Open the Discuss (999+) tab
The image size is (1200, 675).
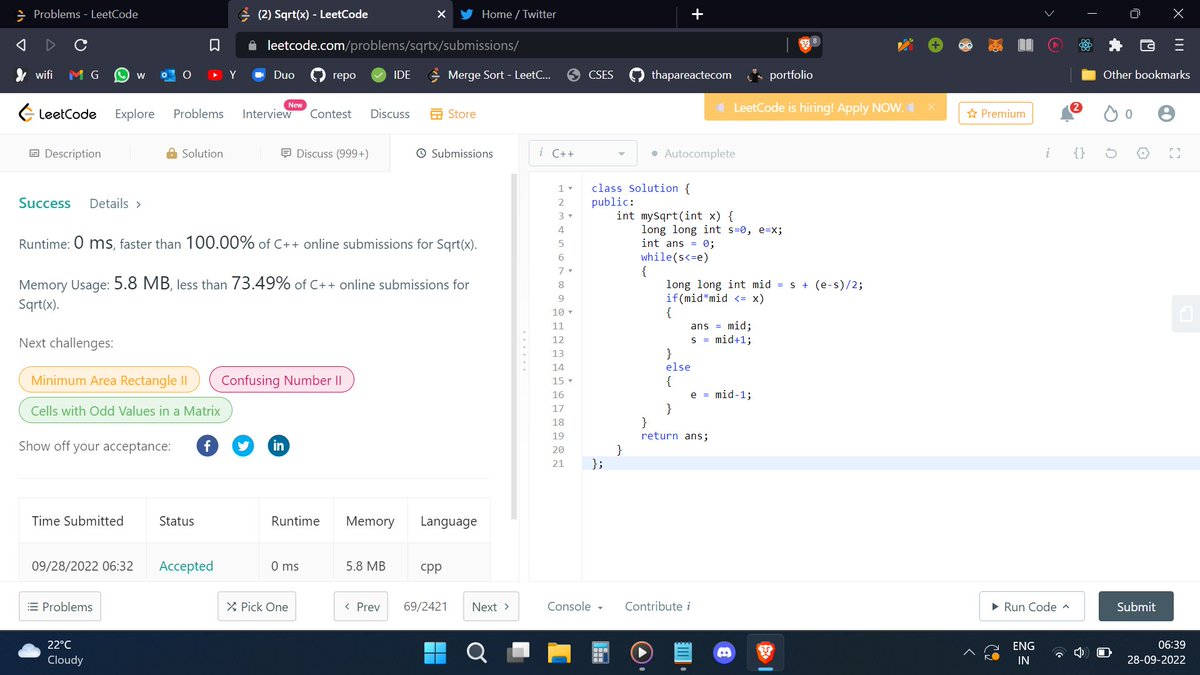(x=325, y=154)
